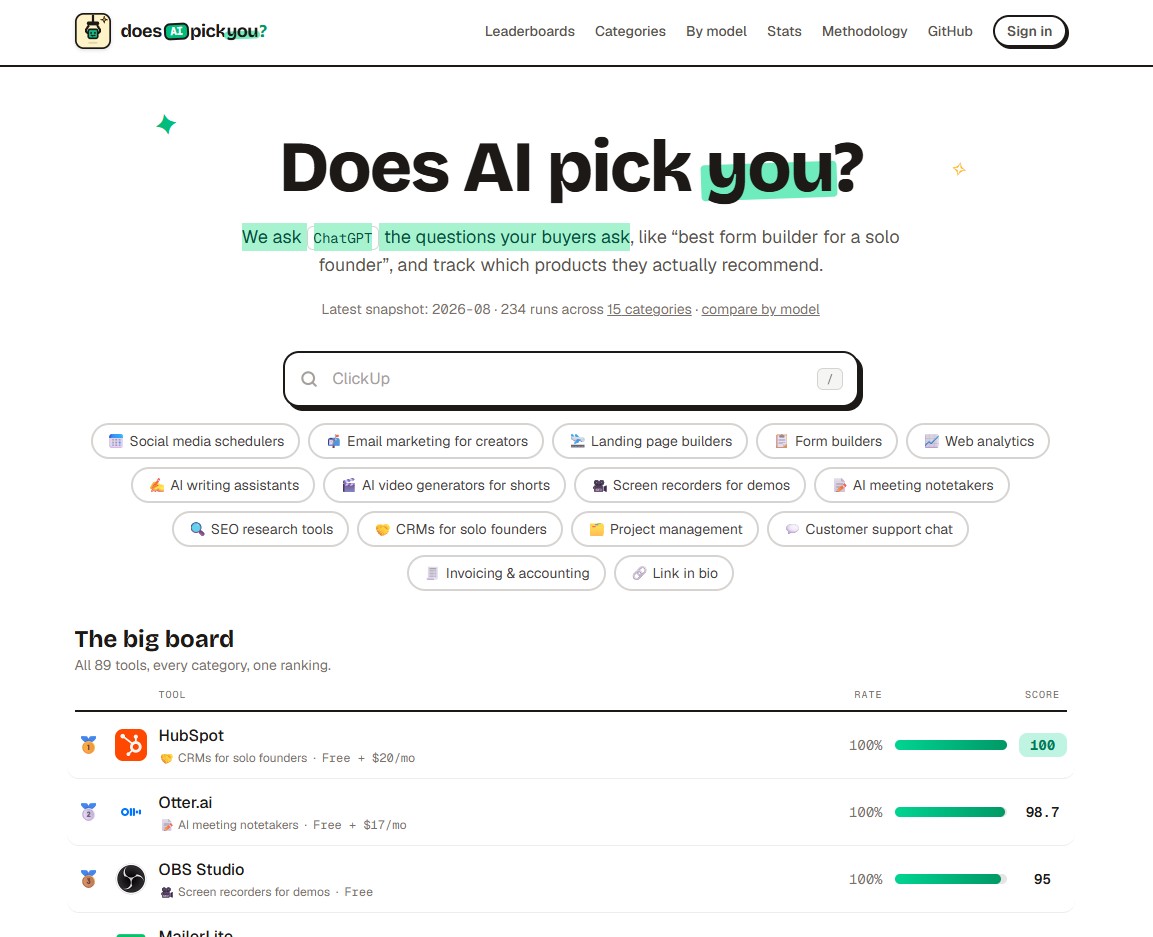Choose the AI meeting notetakers chip
This screenshot has width=1153, height=937.
pyautogui.click(x=912, y=485)
